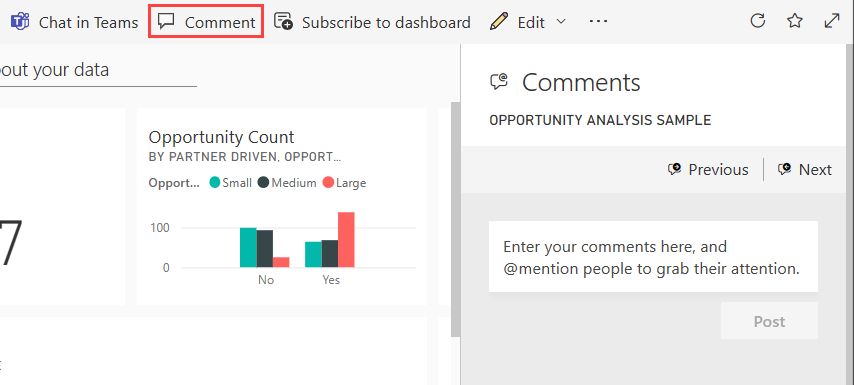Click the Comment speech bubble icon
This screenshot has width=854, height=385.
[166, 21]
